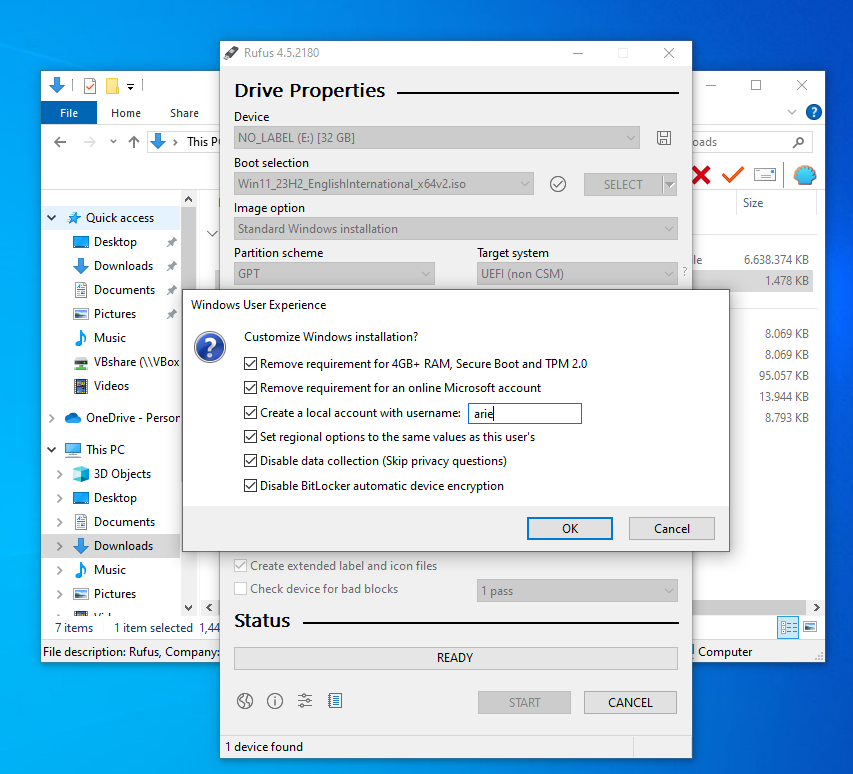Click the ISO checksum check-mark icon
Viewport: 853px width, 774px height.
click(558, 184)
